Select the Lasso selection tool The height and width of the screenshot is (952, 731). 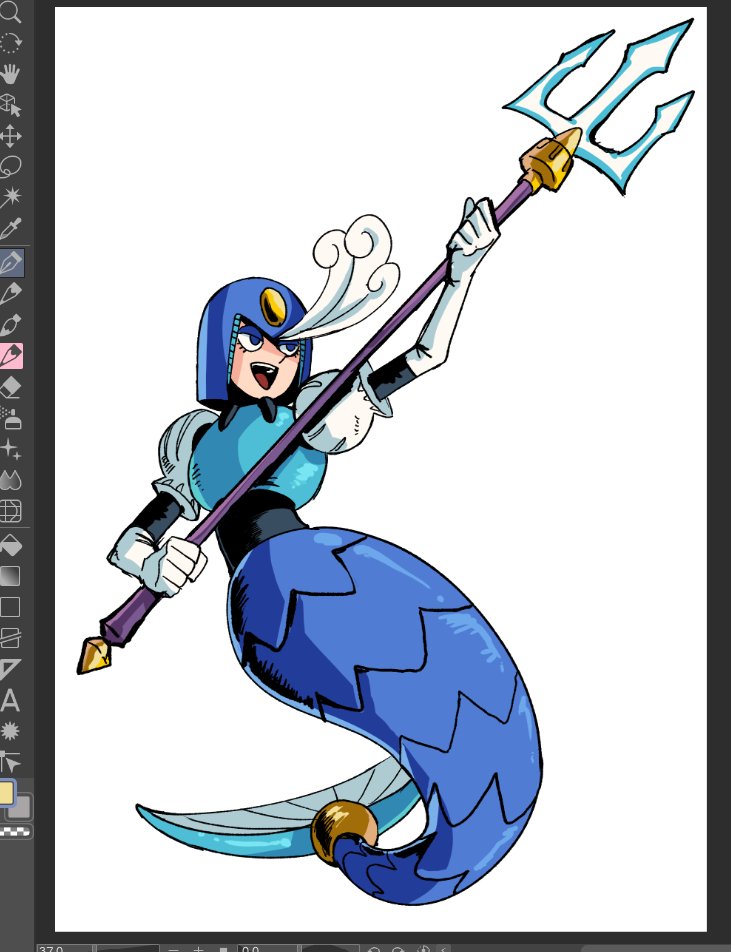[x=10, y=167]
